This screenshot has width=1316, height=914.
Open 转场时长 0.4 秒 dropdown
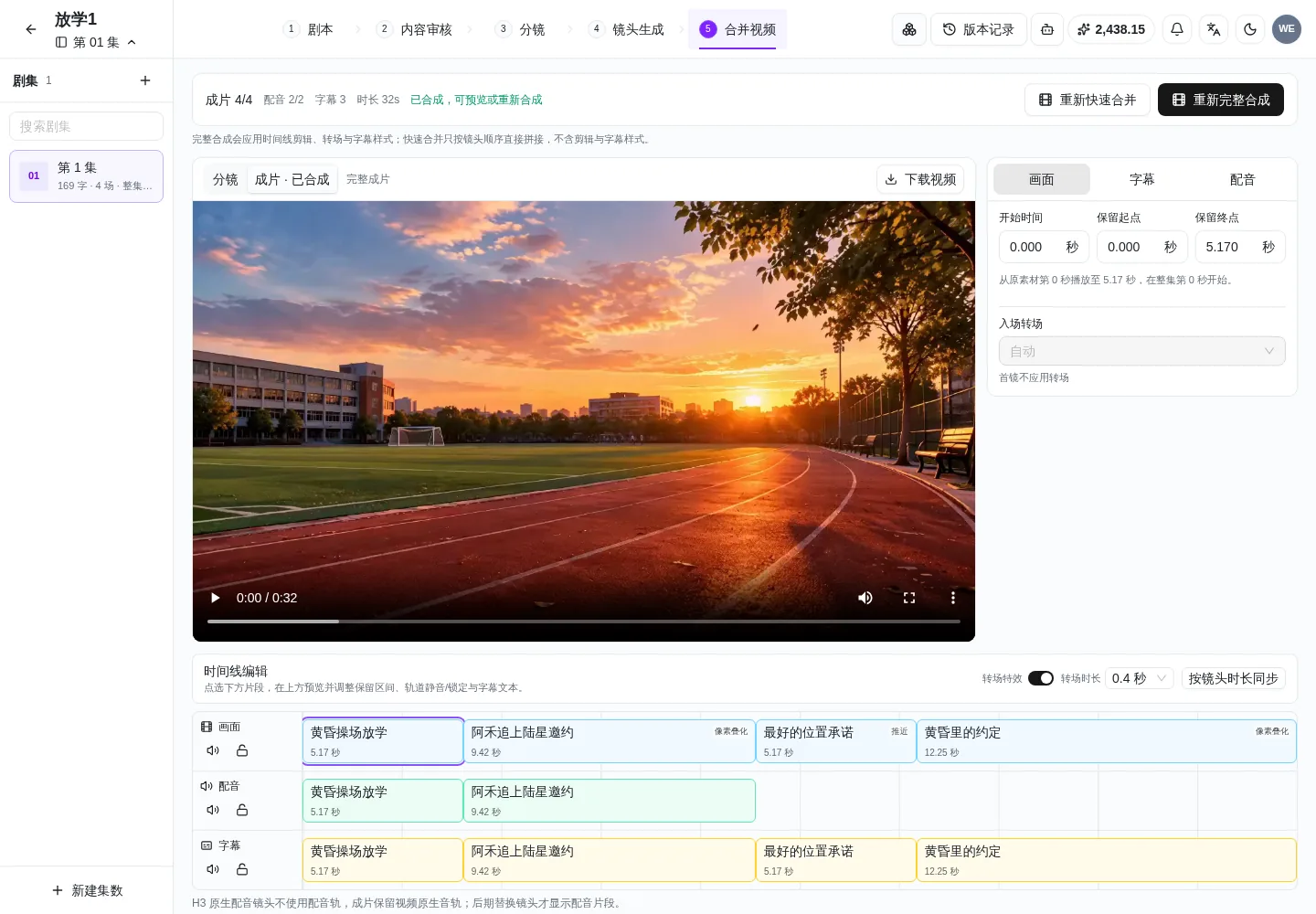pos(1139,678)
